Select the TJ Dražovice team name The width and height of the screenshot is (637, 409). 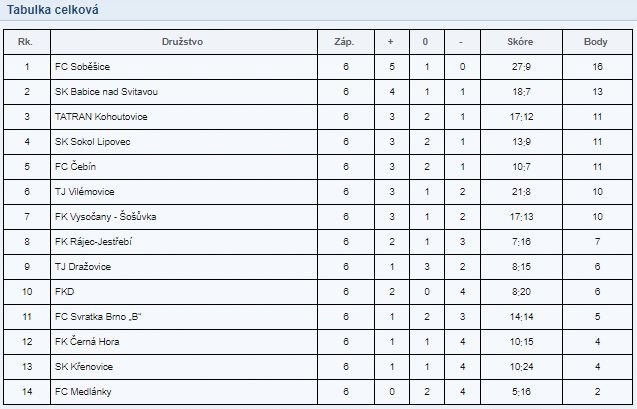click(x=83, y=267)
